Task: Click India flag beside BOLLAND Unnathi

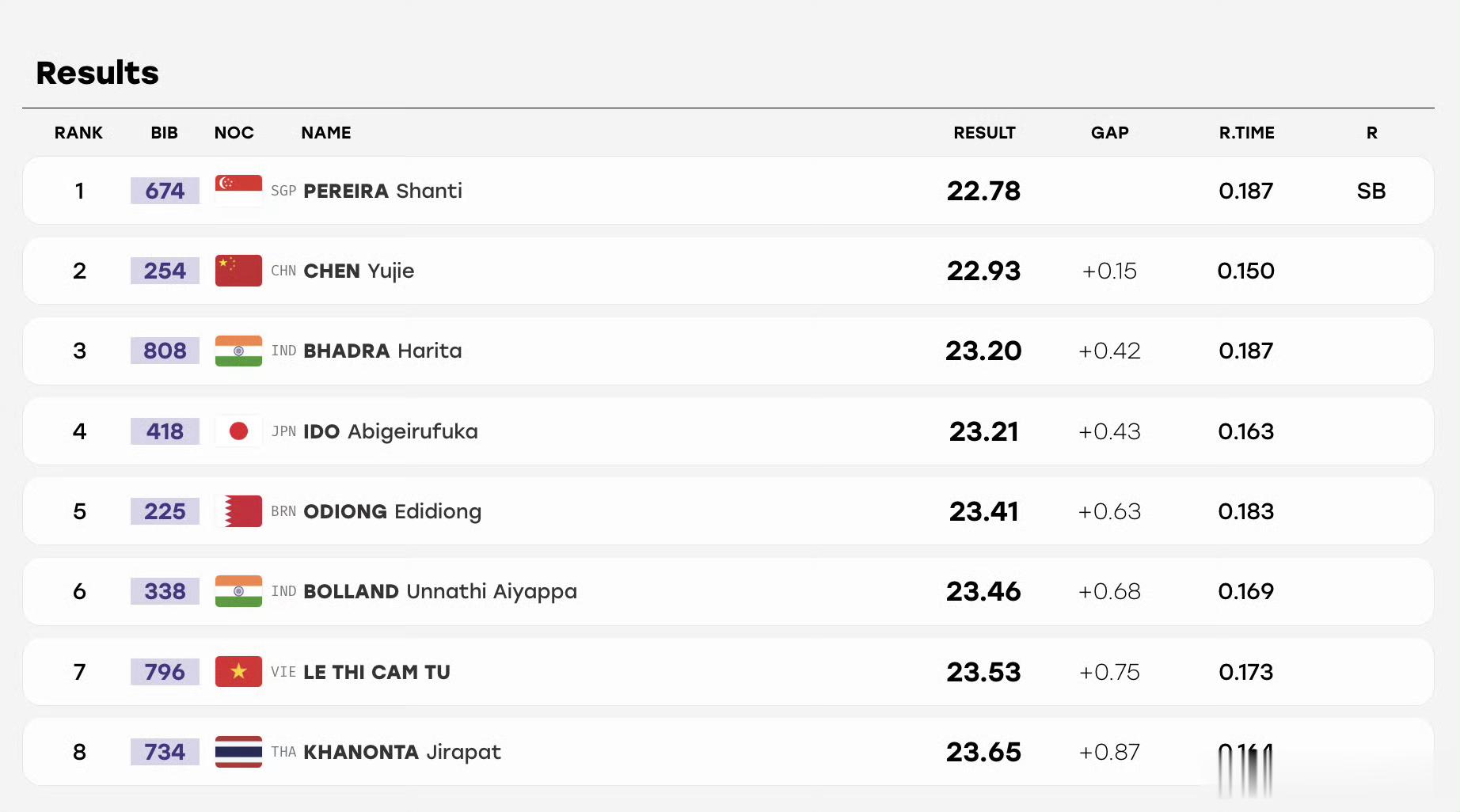Action: tap(238, 591)
